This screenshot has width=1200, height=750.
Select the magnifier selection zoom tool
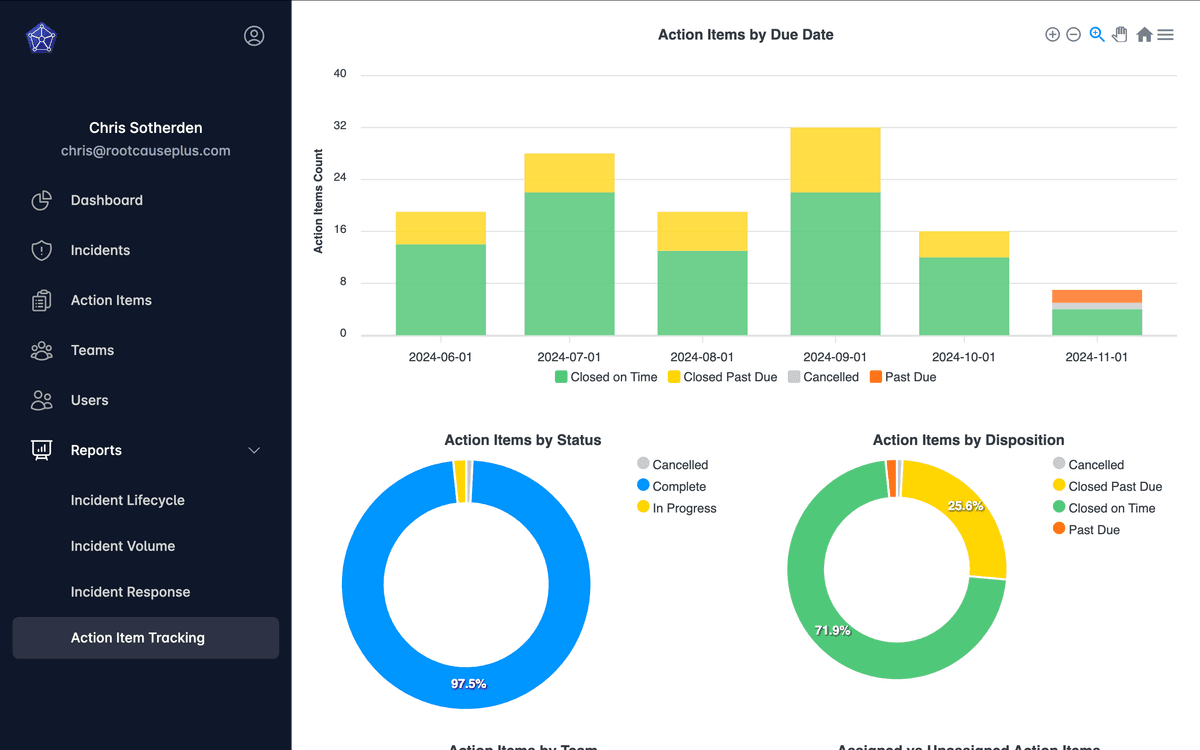tap(1097, 35)
